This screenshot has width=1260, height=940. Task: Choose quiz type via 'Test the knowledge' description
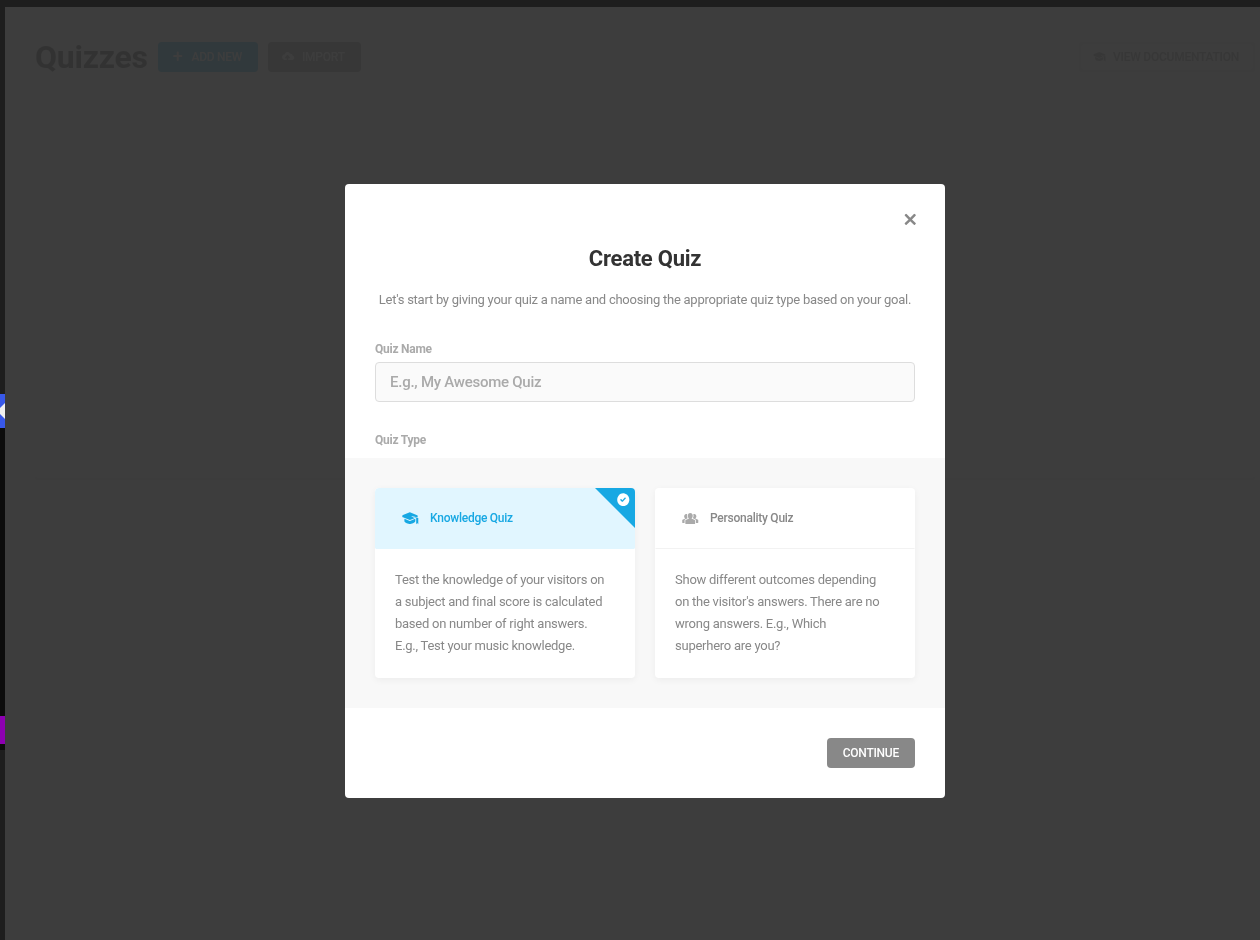(x=500, y=612)
